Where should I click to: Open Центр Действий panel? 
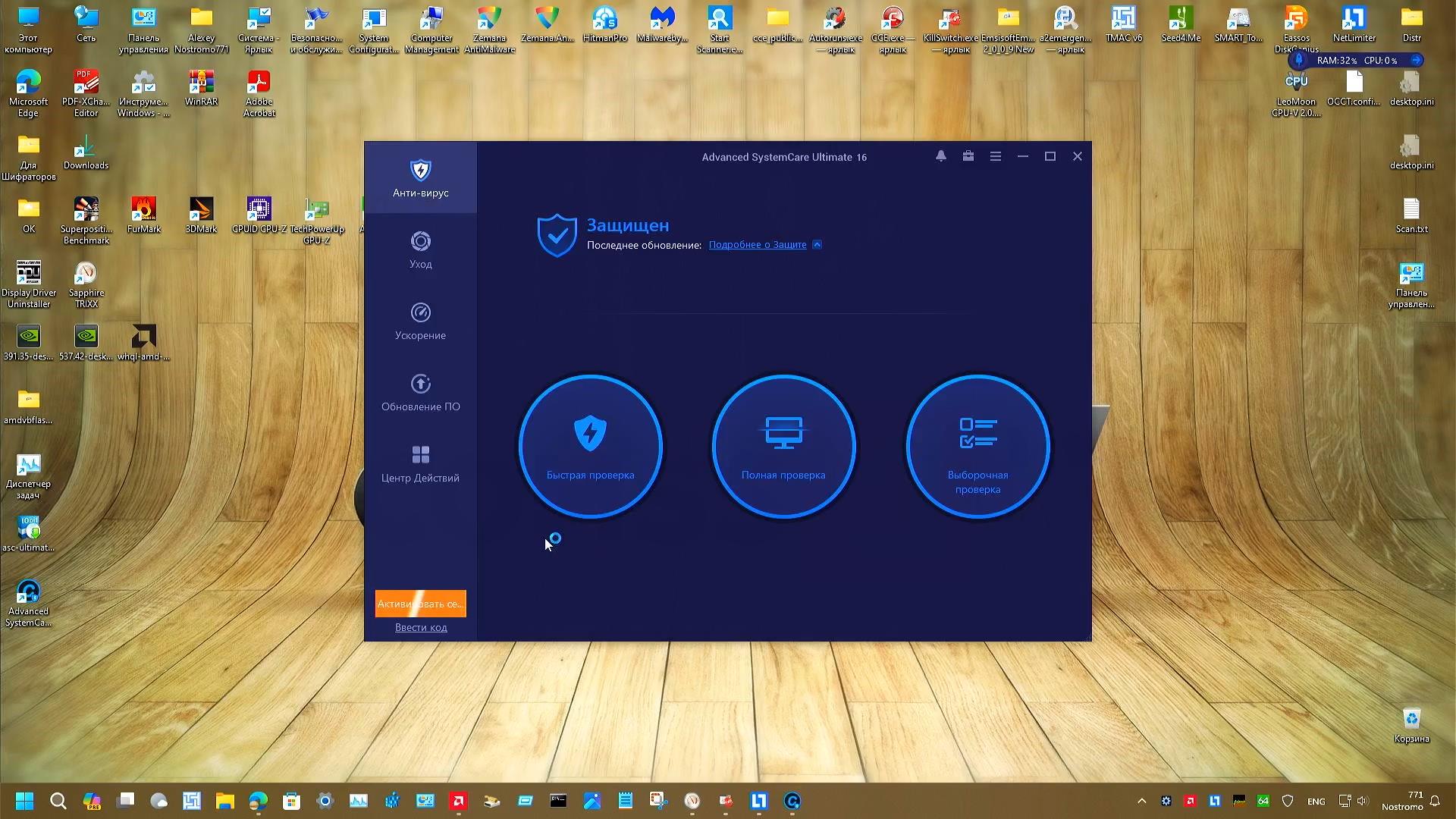pyautogui.click(x=420, y=463)
